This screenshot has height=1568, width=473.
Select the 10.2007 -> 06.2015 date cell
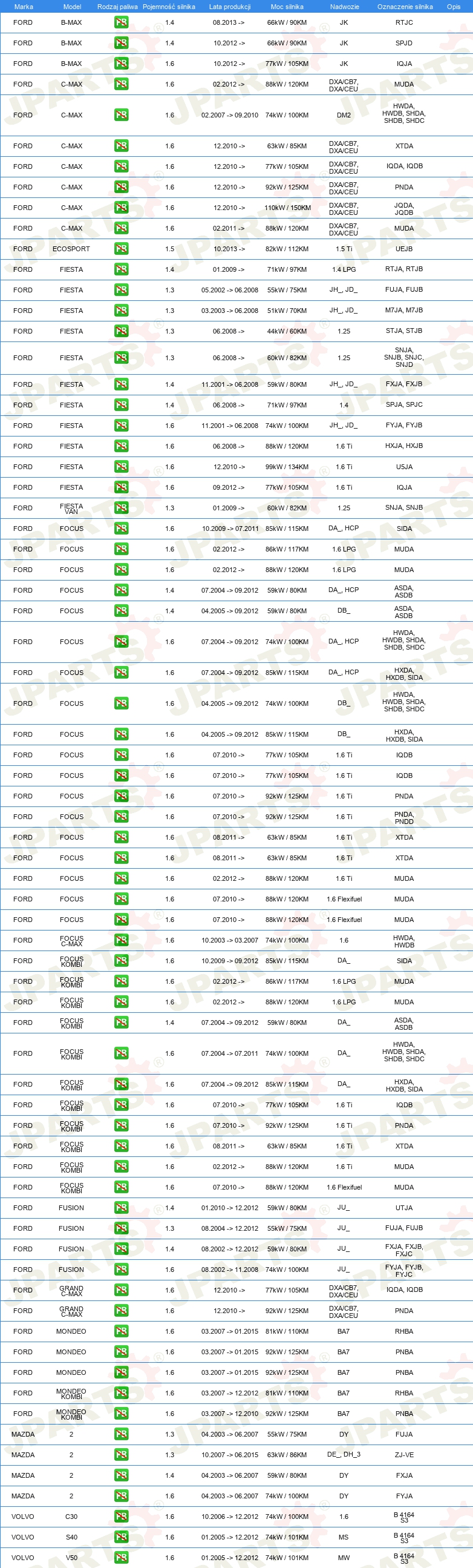230,1455
